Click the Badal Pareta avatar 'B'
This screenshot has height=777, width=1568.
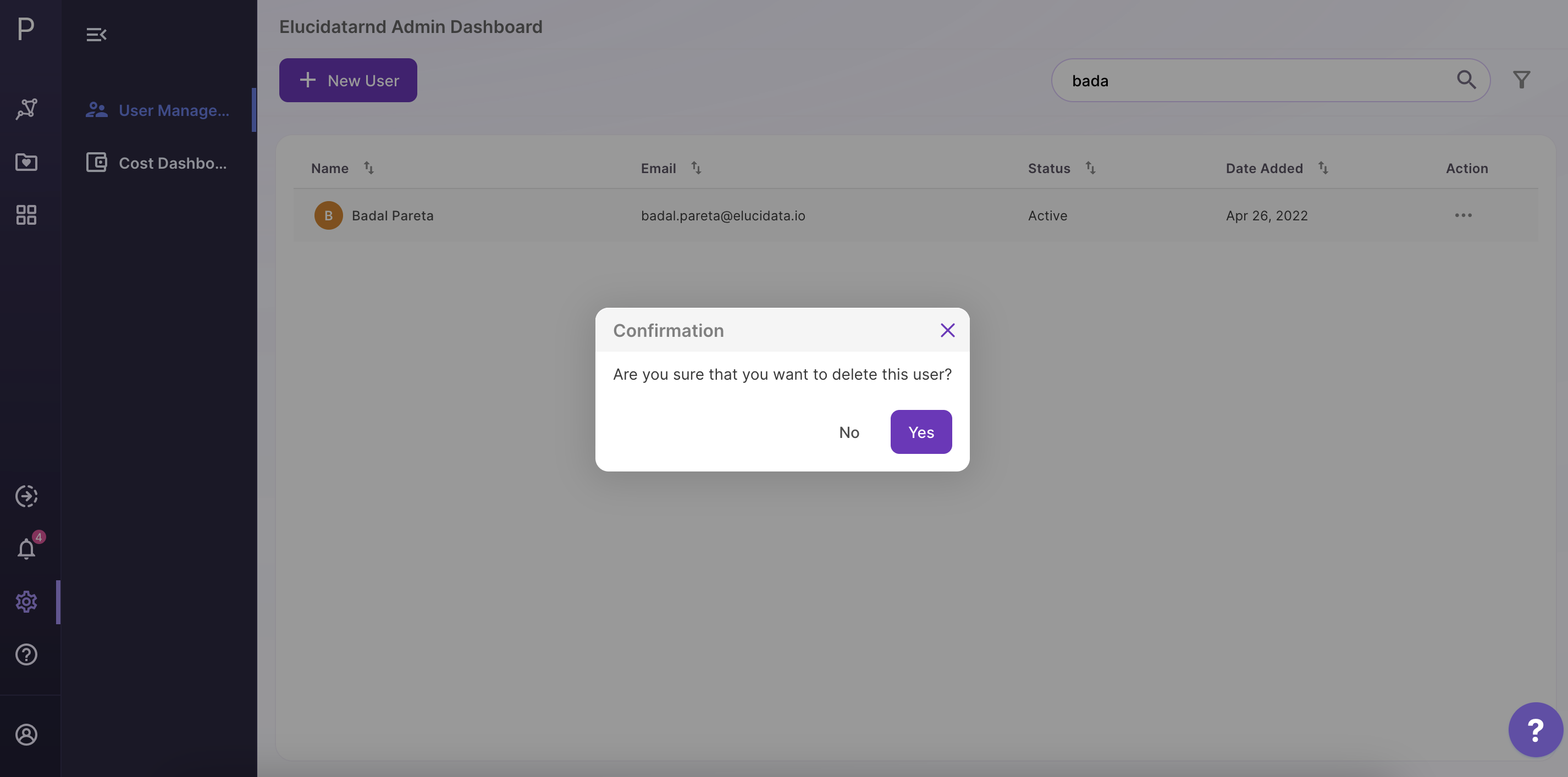(328, 215)
